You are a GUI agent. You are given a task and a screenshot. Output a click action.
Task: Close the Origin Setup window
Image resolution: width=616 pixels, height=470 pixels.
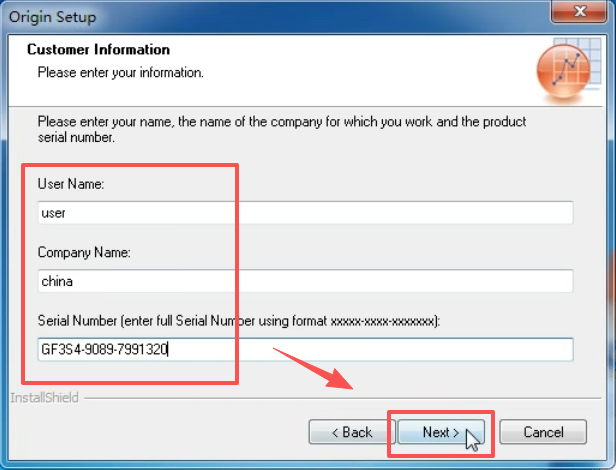pos(579,11)
